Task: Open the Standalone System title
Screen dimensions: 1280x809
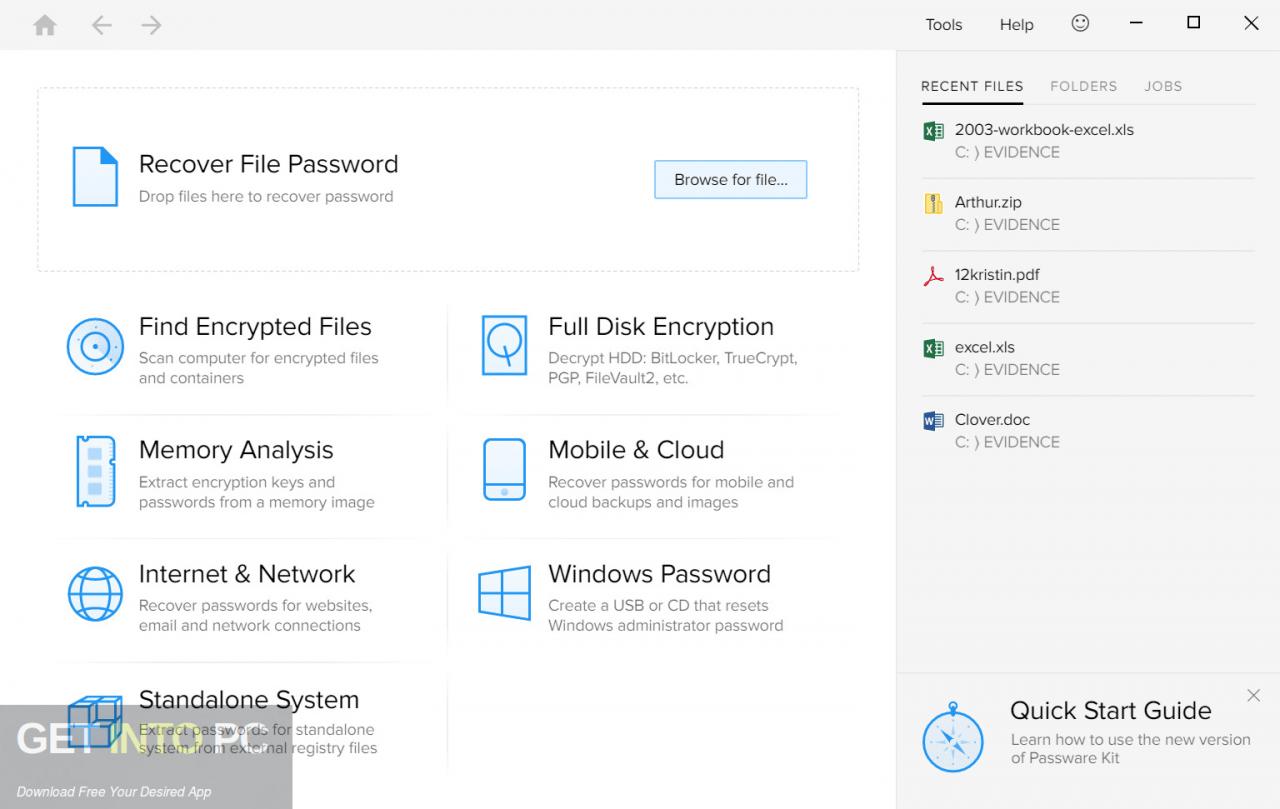Action: 249,699
